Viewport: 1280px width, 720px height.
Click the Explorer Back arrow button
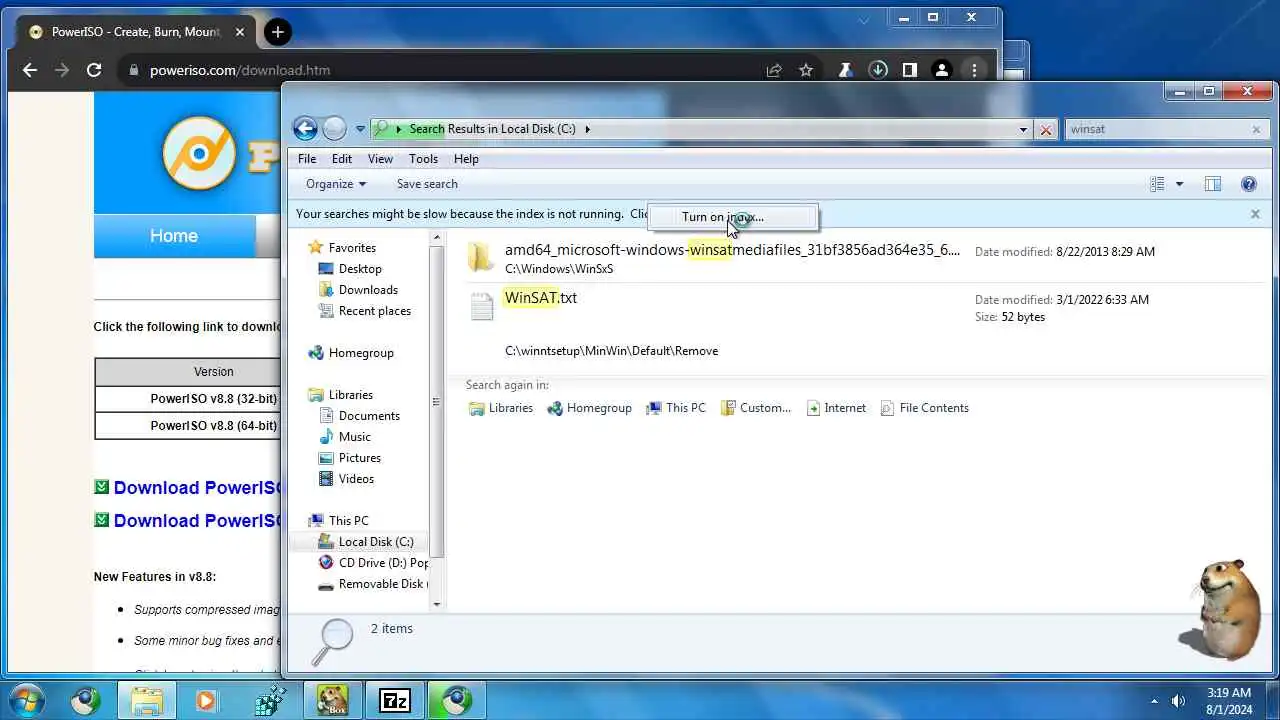point(305,128)
